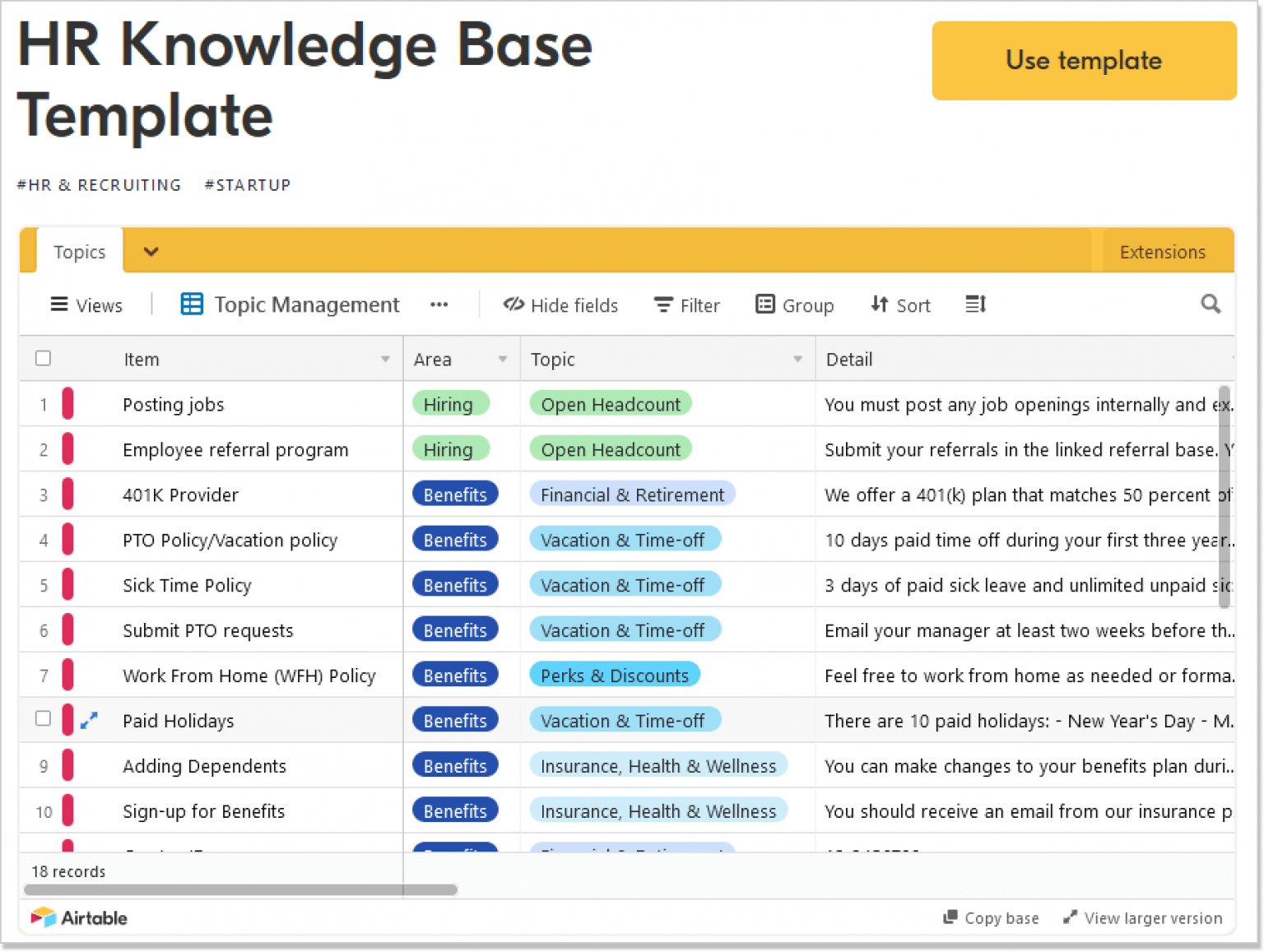Select the Topics tab
Screen dimensions: 1264x952
79,251
